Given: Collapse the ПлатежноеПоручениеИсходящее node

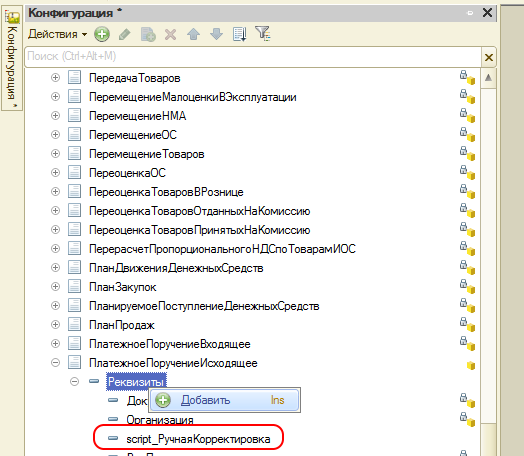Looking at the screenshot, I should point(55,362).
